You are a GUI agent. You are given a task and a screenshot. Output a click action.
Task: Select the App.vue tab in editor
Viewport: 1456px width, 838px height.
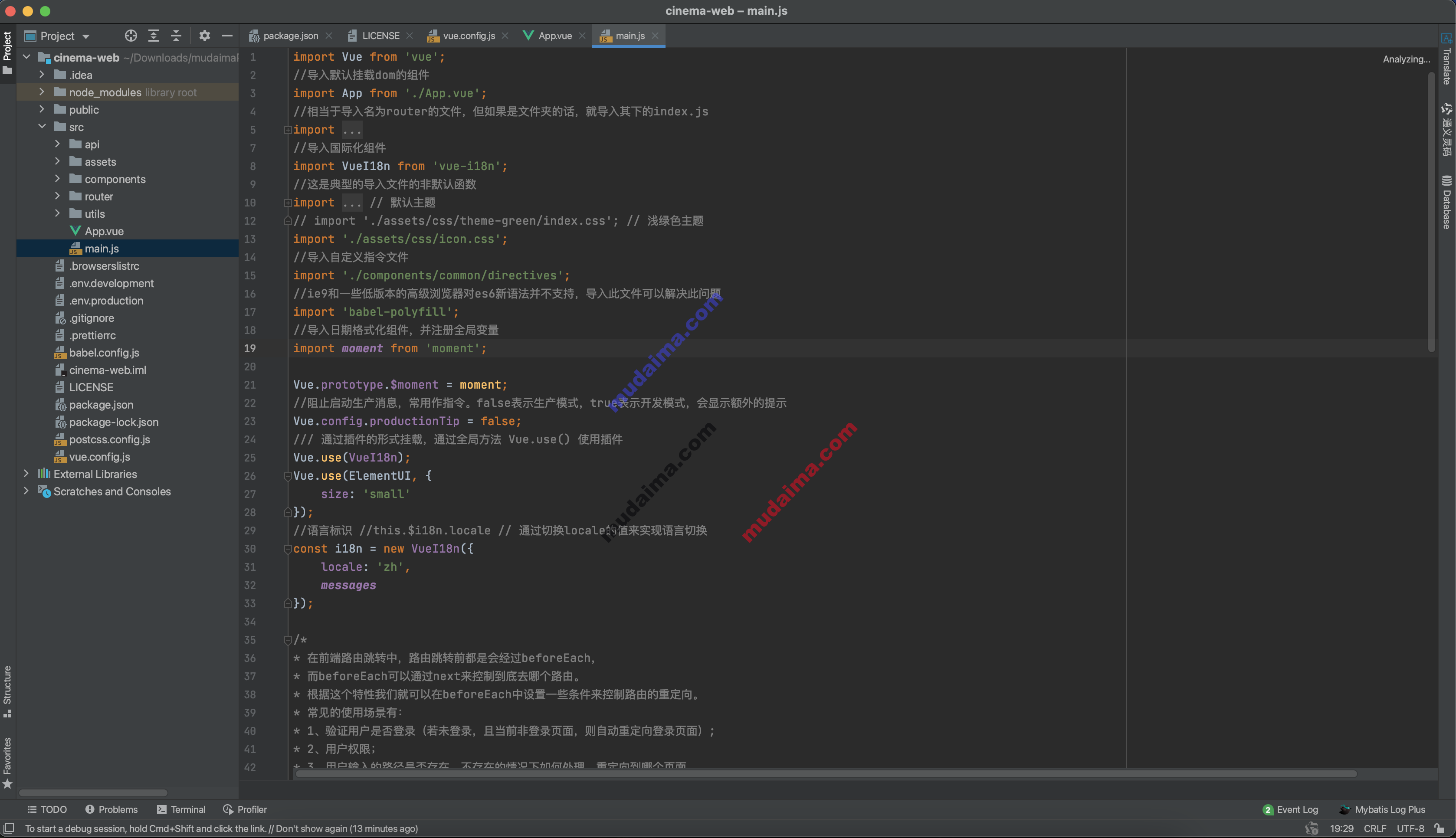[x=554, y=35]
